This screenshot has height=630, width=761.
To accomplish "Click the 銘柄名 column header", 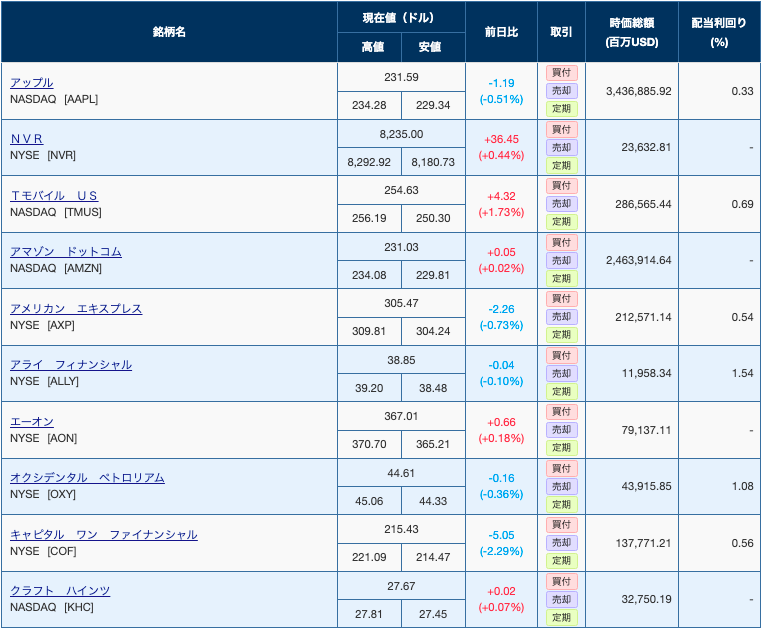I will [169, 32].
